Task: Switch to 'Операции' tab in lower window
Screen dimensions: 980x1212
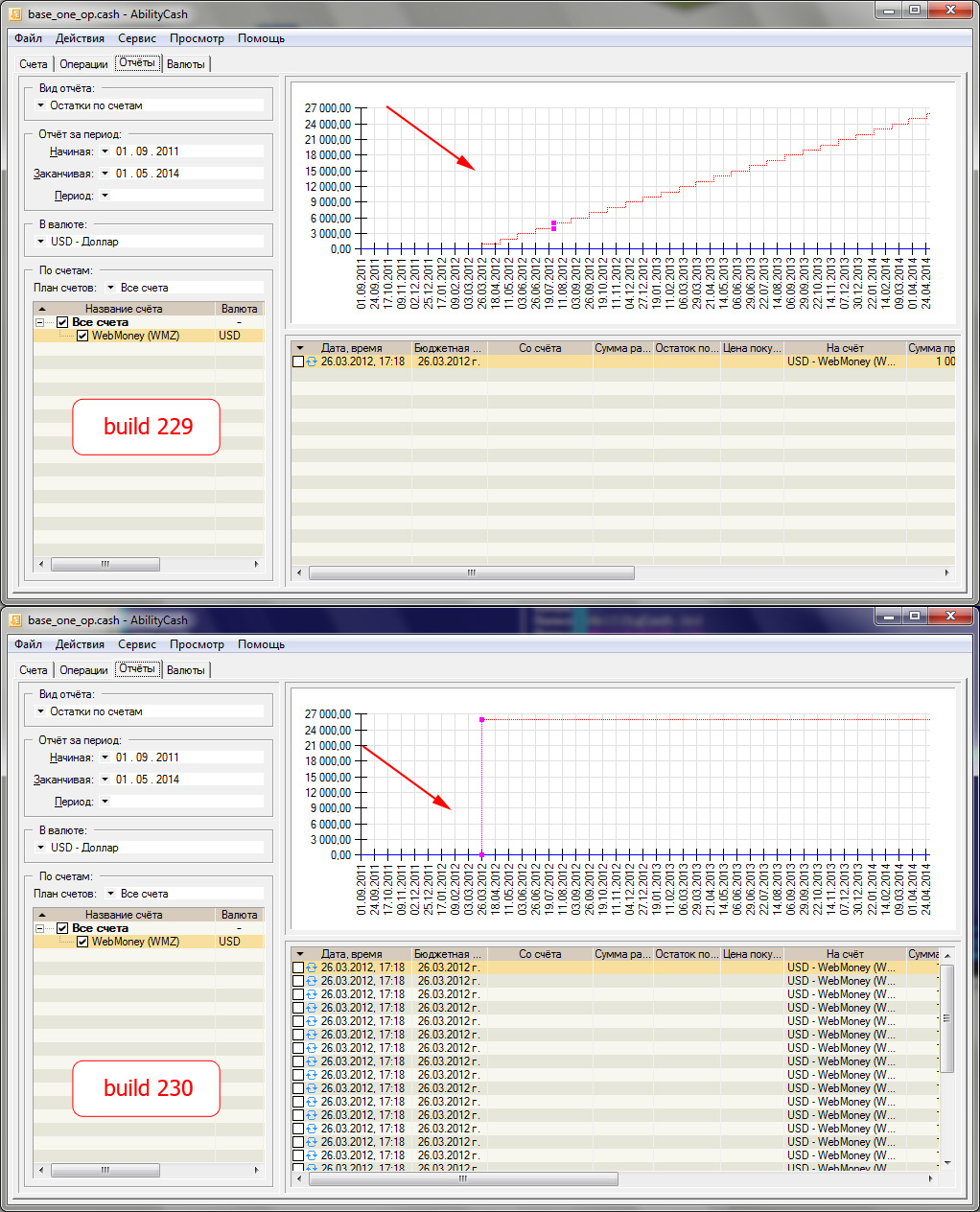Action: (83, 670)
